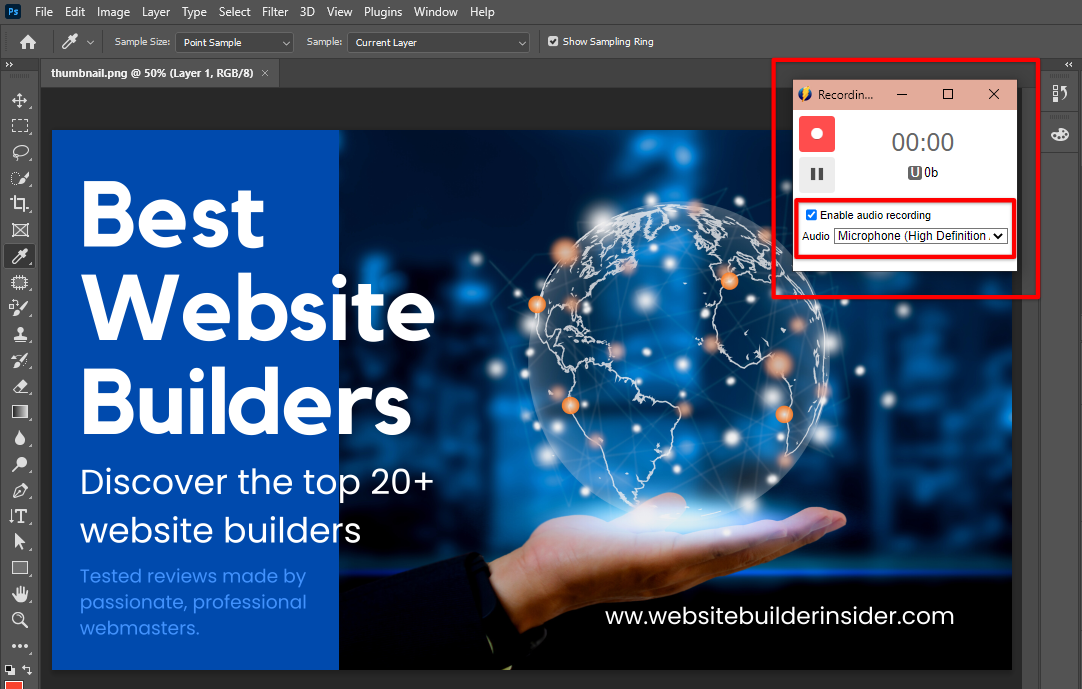Viewport: 1082px width, 689px height.
Task: Select the Path Selection tool
Action: coord(20,542)
